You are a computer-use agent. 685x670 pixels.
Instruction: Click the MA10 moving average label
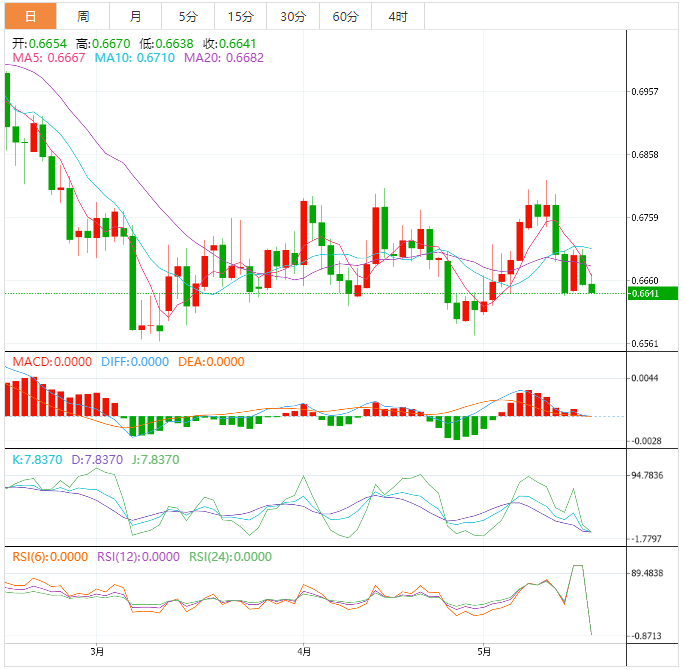(x=134, y=58)
